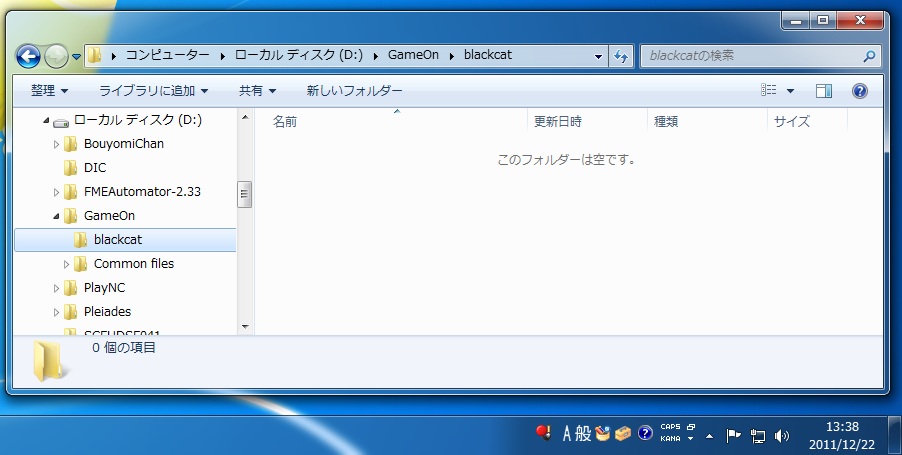Click the navigation pane vertical scrollbar thumb
902x455 pixels.
244,194
